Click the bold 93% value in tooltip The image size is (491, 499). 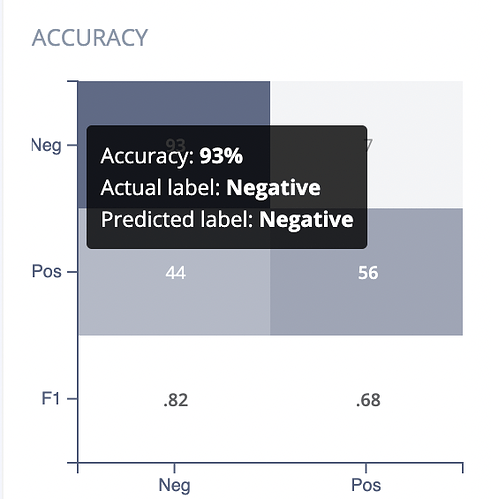point(221,156)
